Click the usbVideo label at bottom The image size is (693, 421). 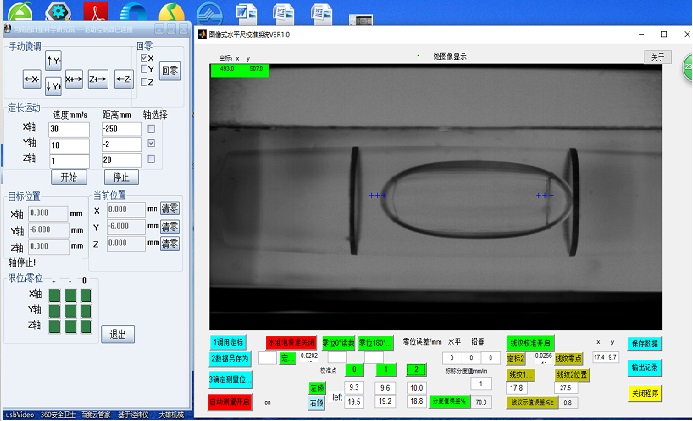20,415
